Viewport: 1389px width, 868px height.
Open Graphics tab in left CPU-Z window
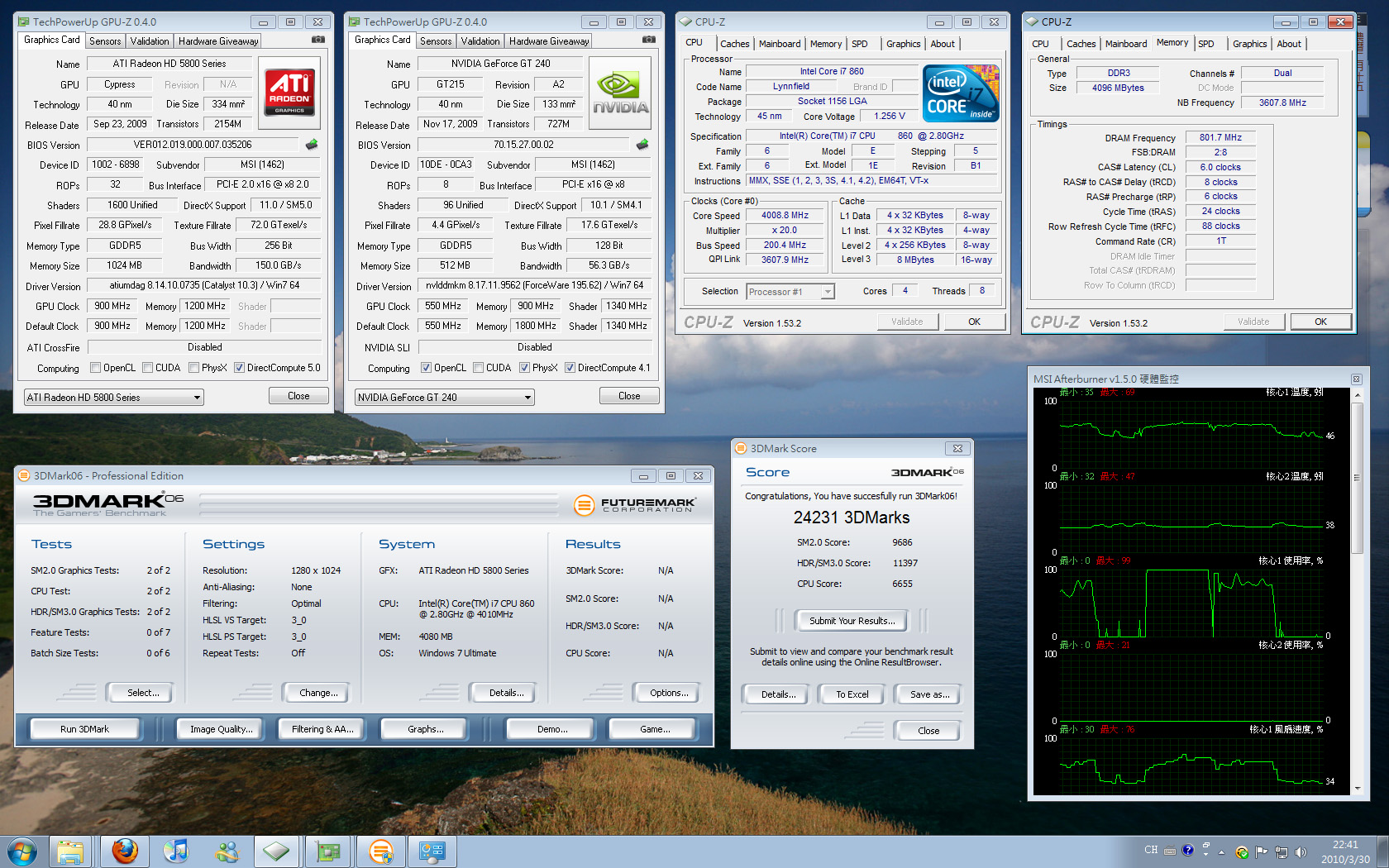903,44
